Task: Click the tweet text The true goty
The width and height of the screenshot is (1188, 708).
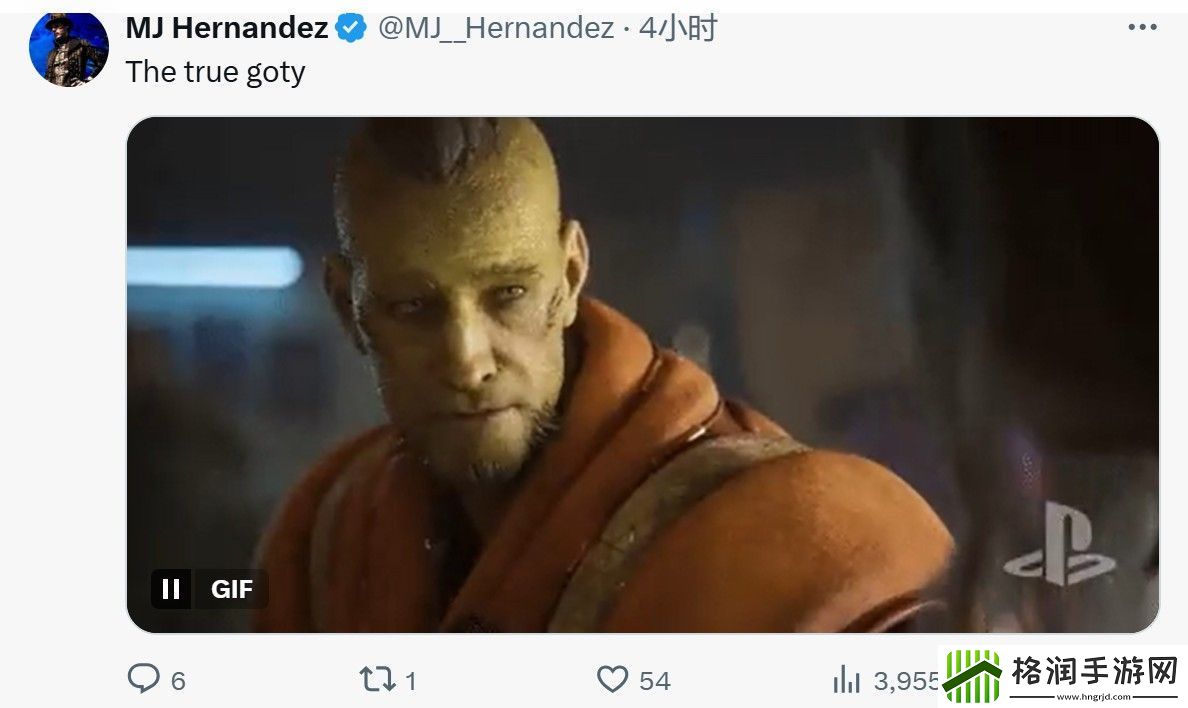Action: [215, 73]
